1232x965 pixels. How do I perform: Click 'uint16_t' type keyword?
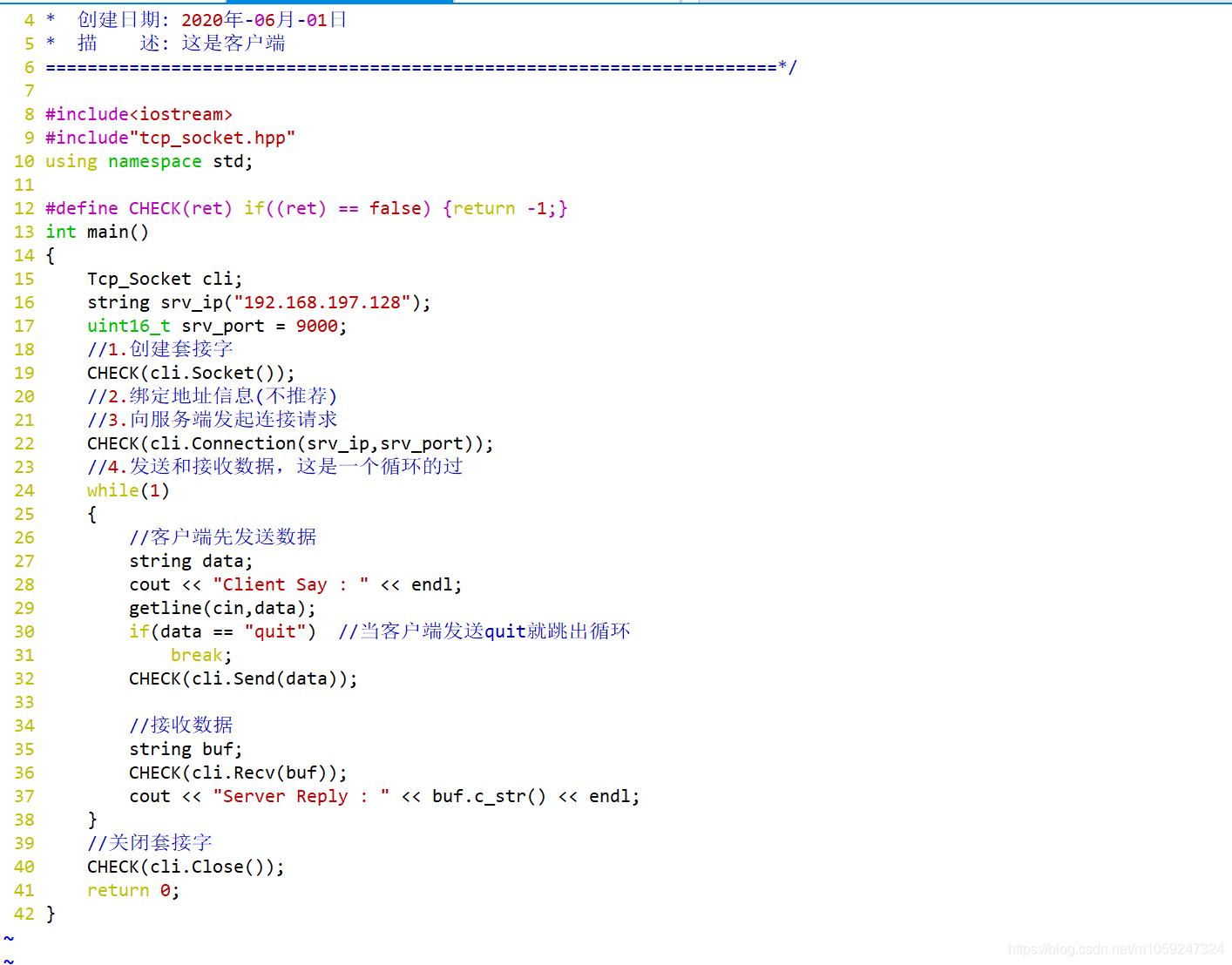pyautogui.click(x=129, y=326)
